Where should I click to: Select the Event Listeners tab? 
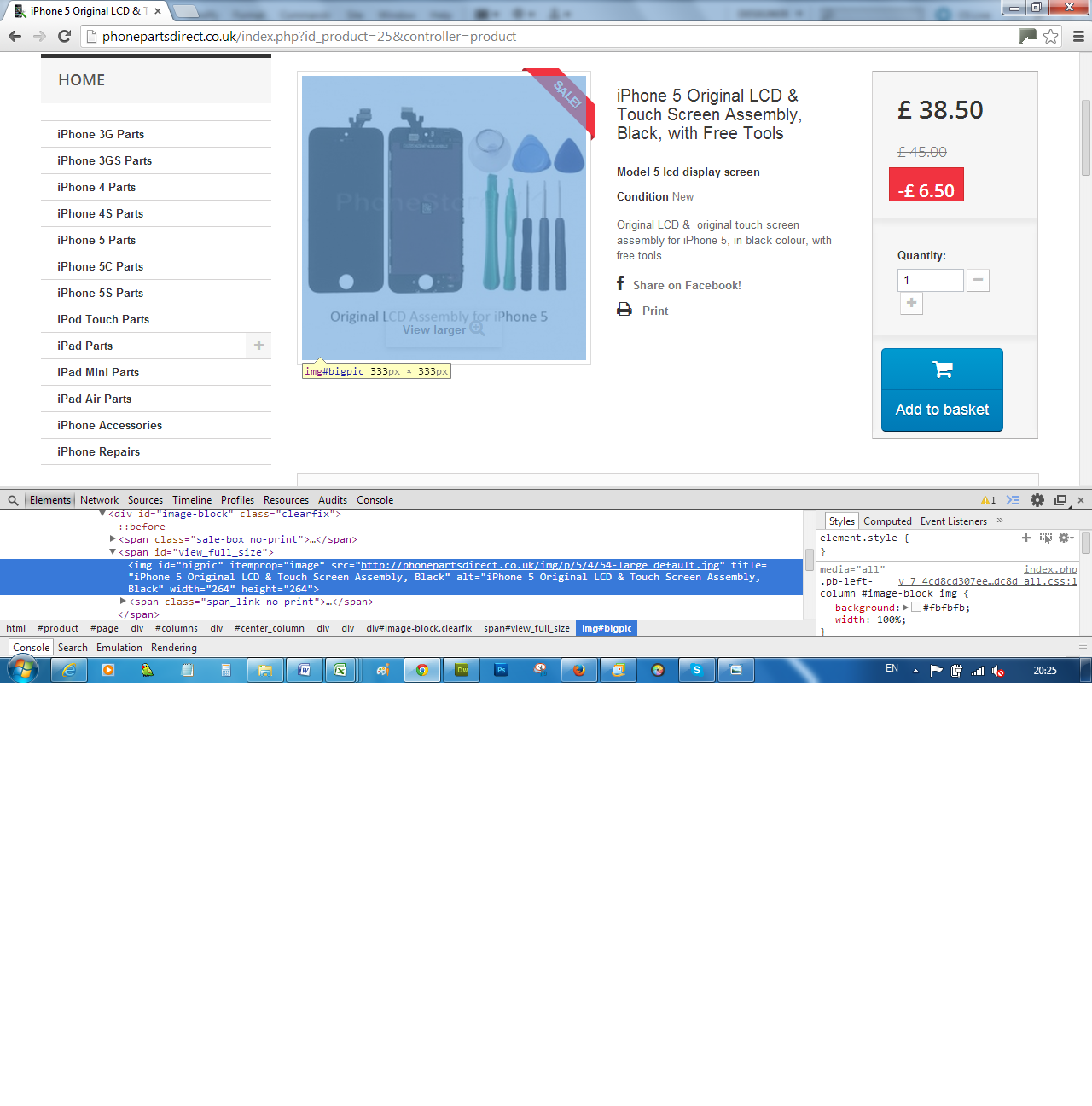[x=954, y=521]
